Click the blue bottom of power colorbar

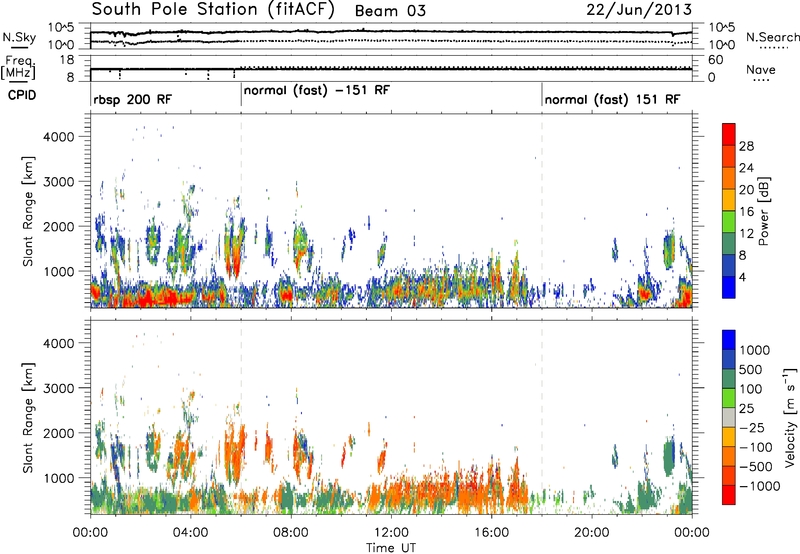(x=729, y=287)
